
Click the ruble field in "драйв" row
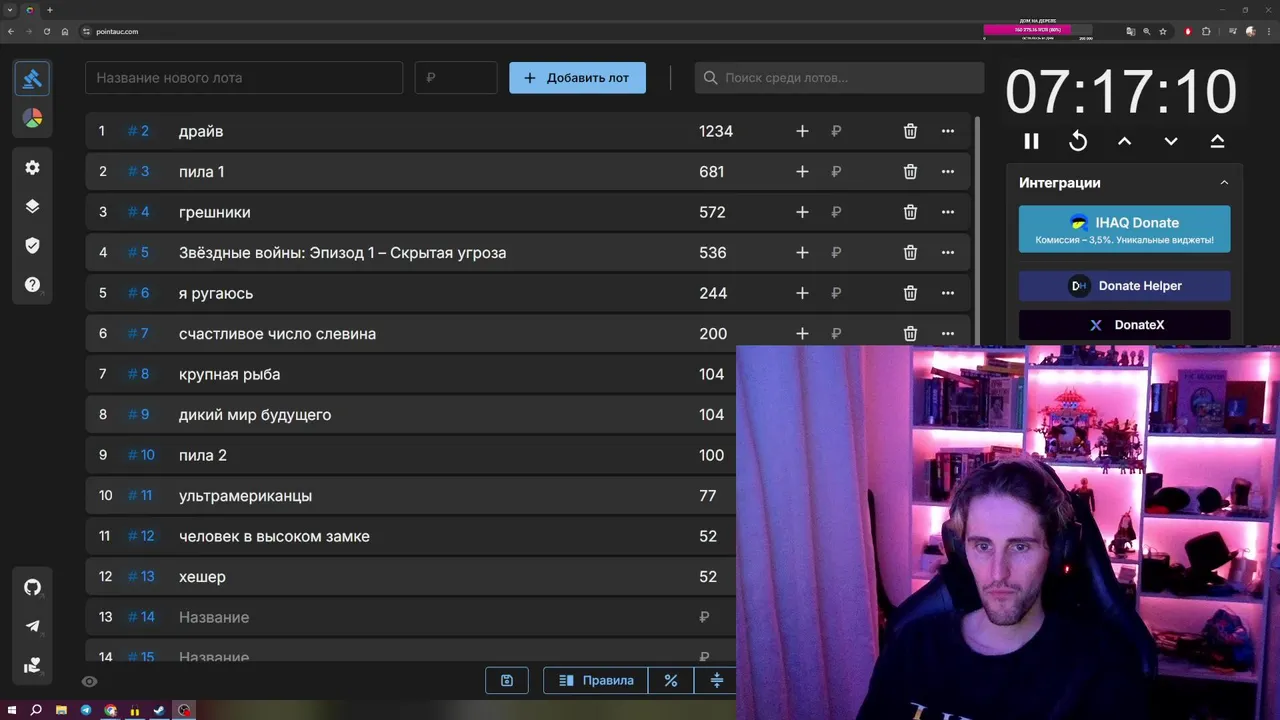coord(836,131)
